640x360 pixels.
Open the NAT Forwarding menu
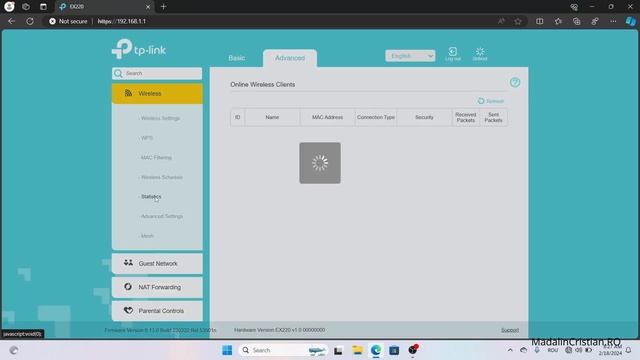[x=157, y=287]
